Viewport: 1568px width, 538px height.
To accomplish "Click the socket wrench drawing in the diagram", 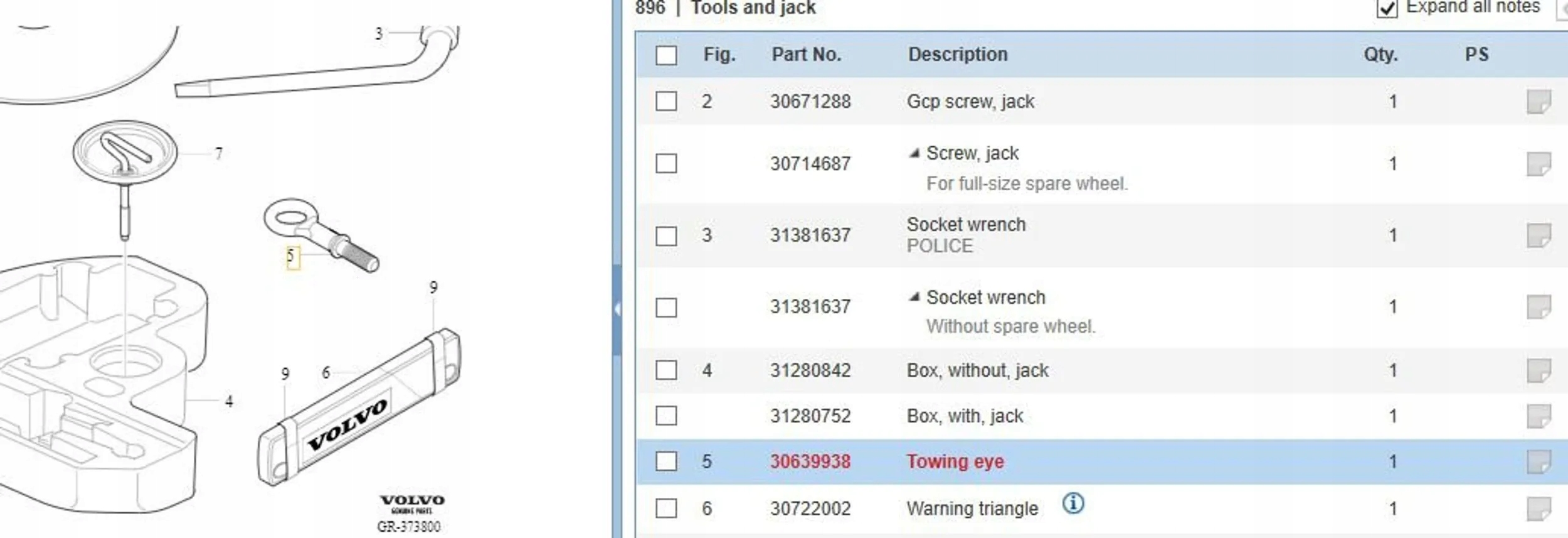I will tap(317, 63).
